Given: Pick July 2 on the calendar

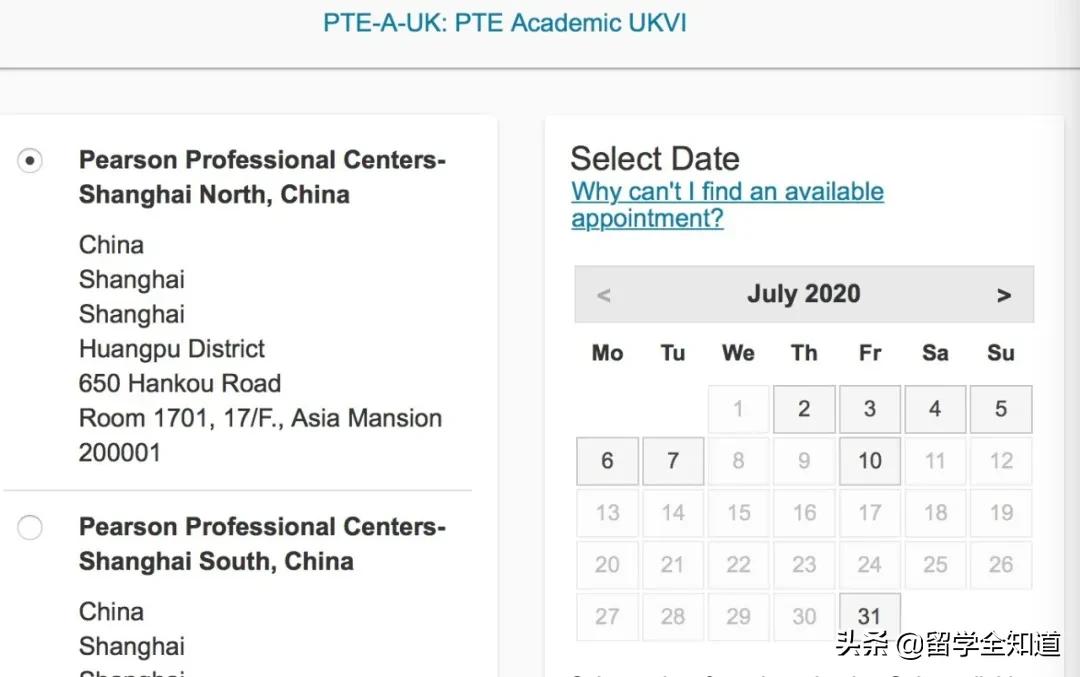Looking at the screenshot, I should pyautogui.click(x=804, y=409).
